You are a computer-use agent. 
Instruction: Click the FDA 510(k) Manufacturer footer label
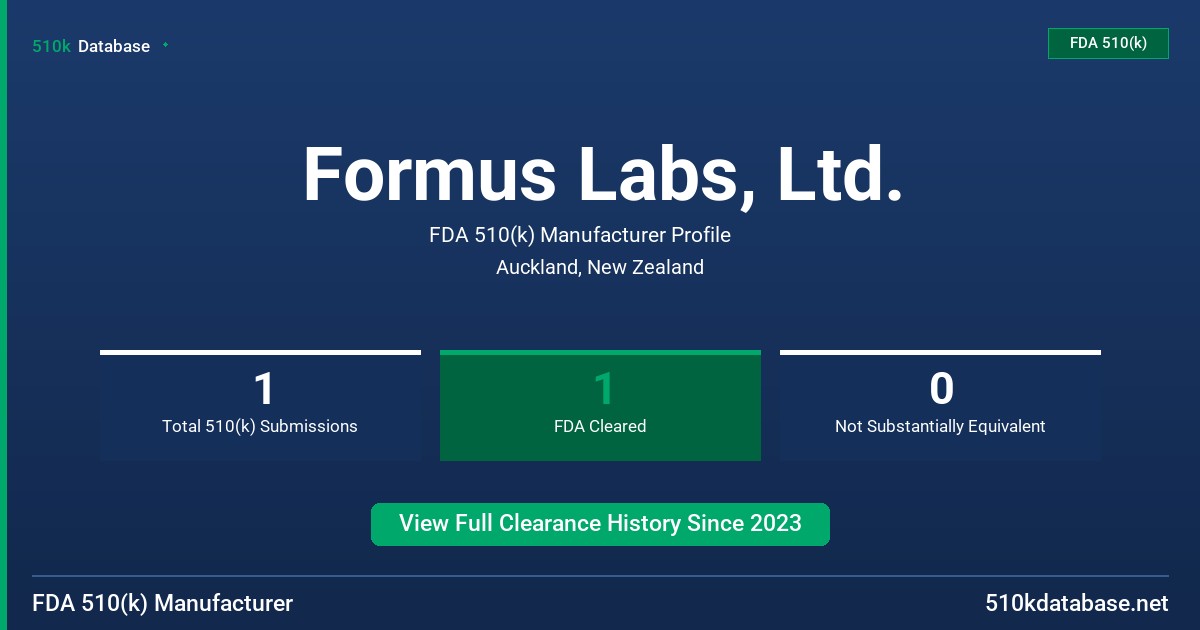click(x=163, y=603)
